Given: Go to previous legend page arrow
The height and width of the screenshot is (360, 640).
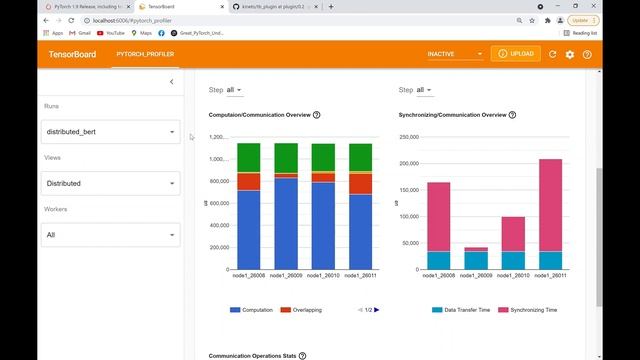Looking at the screenshot, I should 360,310.
